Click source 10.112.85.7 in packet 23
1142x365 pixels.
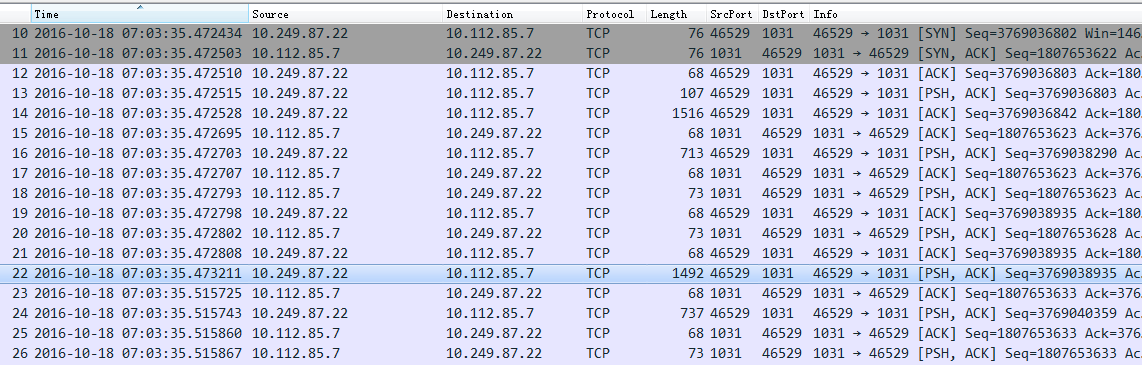click(x=296, y=294)
